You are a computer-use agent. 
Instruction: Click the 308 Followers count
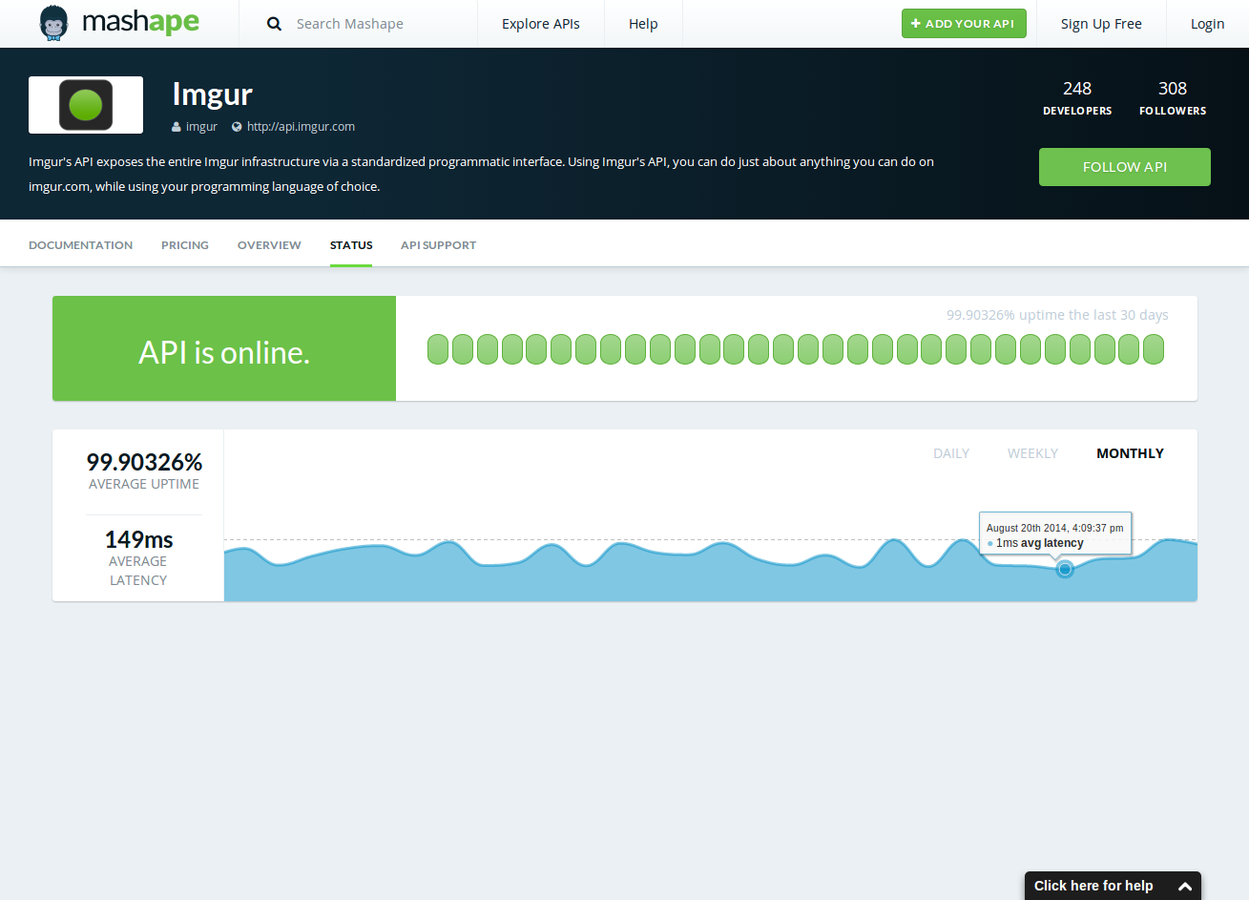(1172, 98)
